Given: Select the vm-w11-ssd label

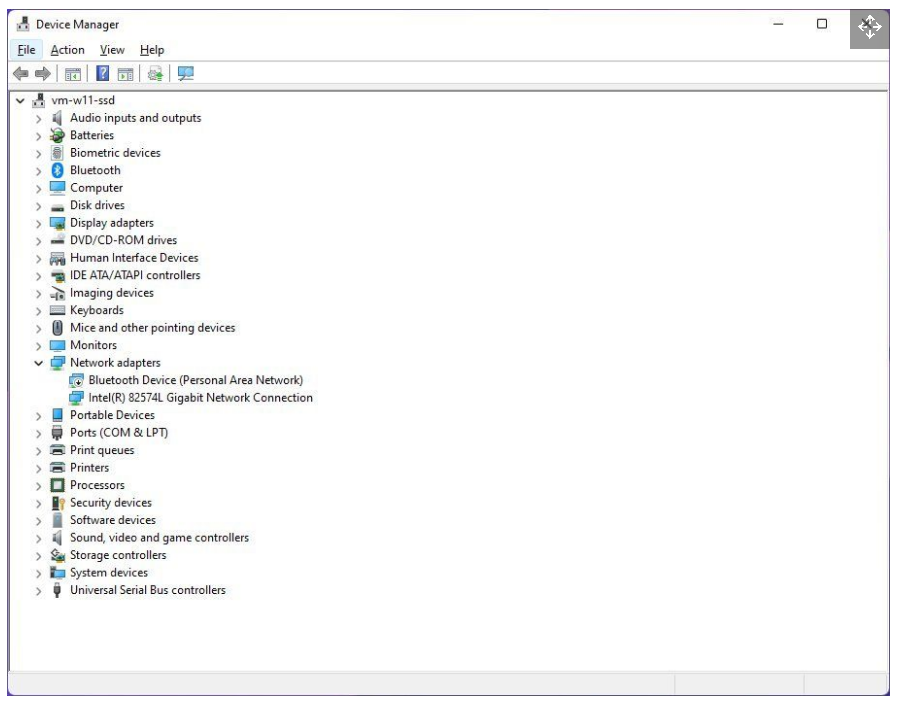Looking at the screenshot, I should tap(83, 100).
